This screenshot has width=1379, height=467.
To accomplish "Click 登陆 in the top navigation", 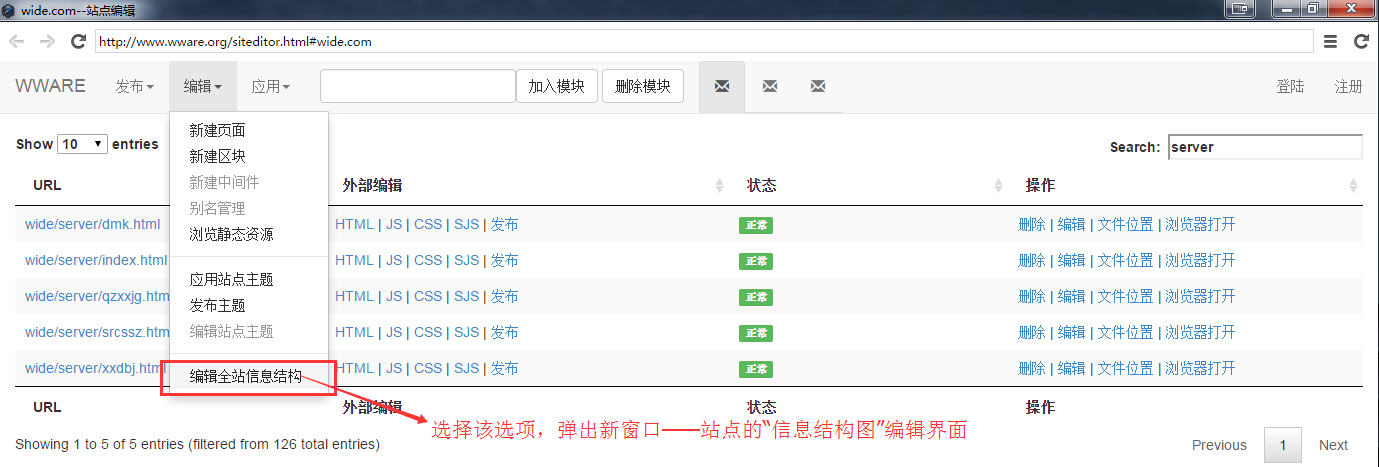I will tap(1290, 87).
